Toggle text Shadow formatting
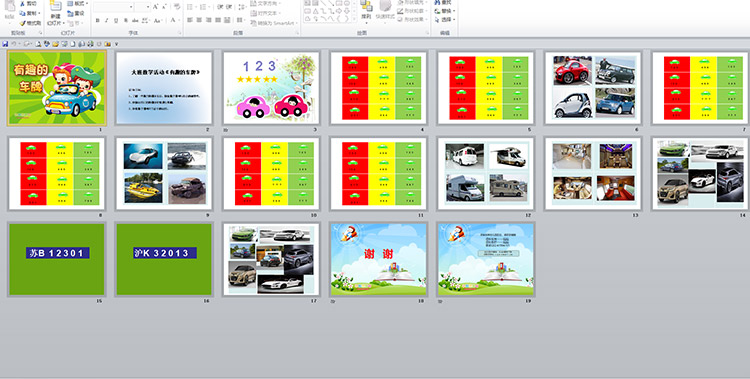This screenshot has height=379, width=750. coord(125,21)
